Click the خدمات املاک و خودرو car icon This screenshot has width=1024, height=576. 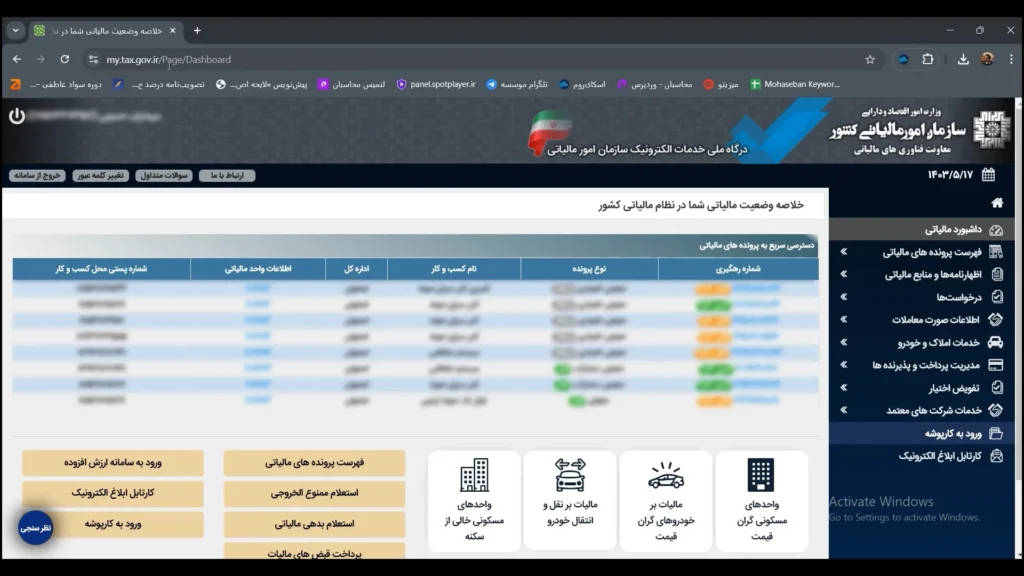996,342
